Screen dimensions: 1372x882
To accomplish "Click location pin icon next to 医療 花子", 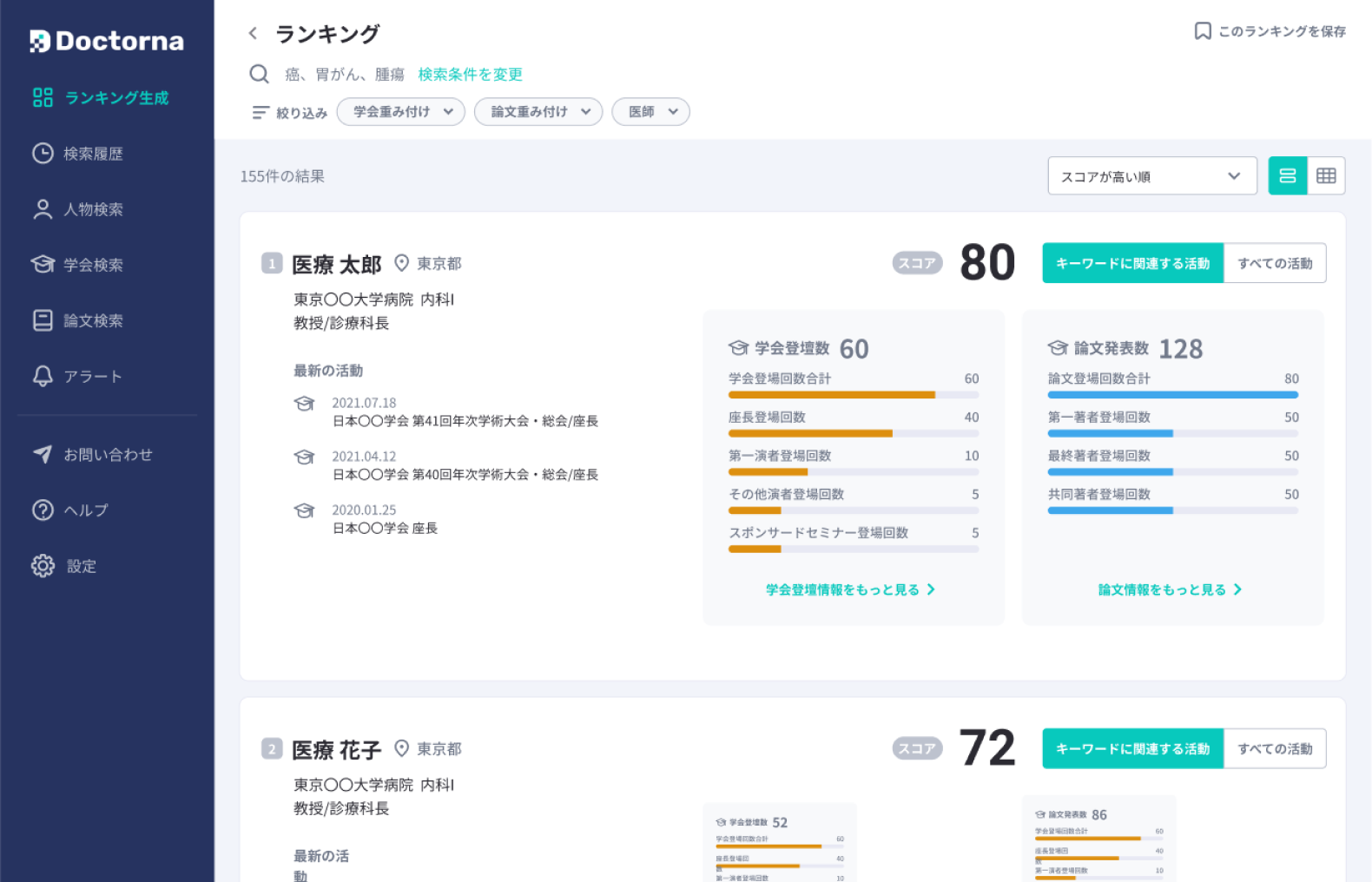I will 401,748.
